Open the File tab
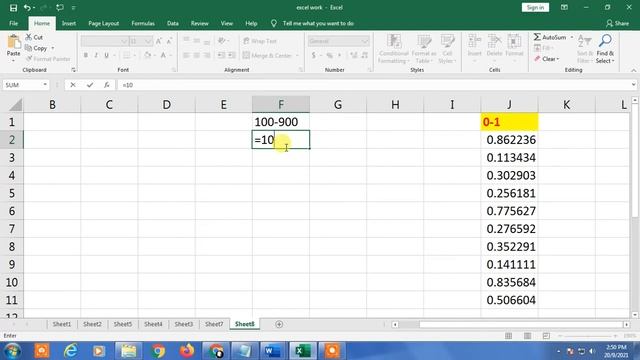The width and height of the screenshot is (640, 360). tap(13, 24)
